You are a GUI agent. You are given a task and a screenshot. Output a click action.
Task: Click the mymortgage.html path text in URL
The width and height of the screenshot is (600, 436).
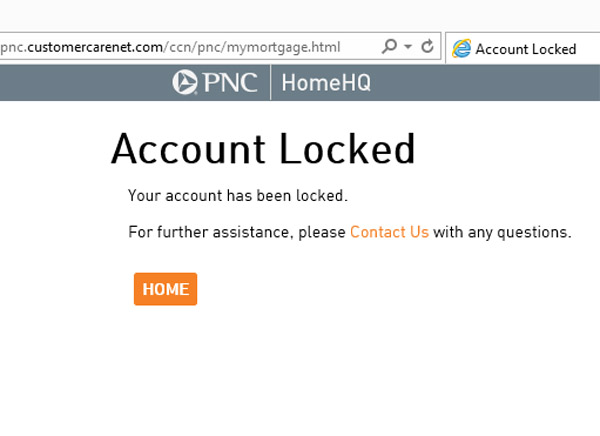tap(284, 47)
